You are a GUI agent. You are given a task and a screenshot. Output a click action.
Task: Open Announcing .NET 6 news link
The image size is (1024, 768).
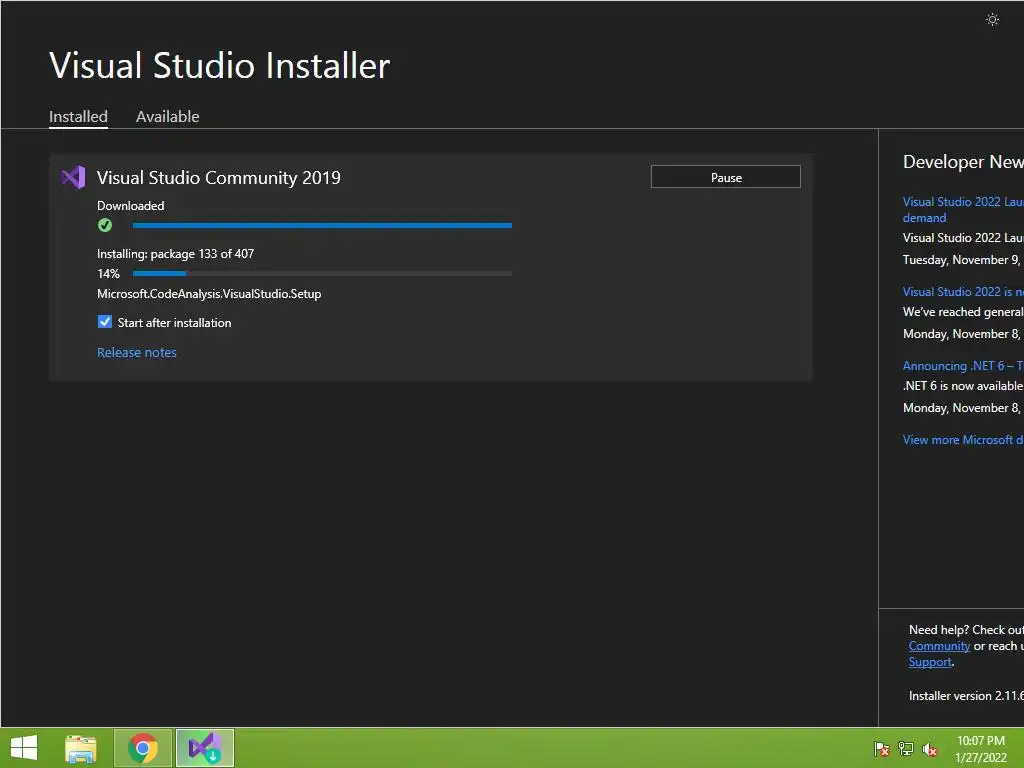click(x=963, y=366)
